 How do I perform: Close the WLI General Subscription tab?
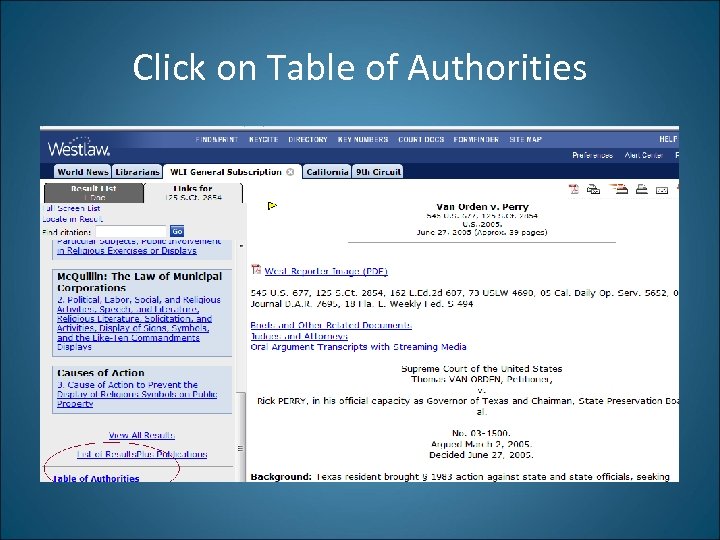coord(290,172)
